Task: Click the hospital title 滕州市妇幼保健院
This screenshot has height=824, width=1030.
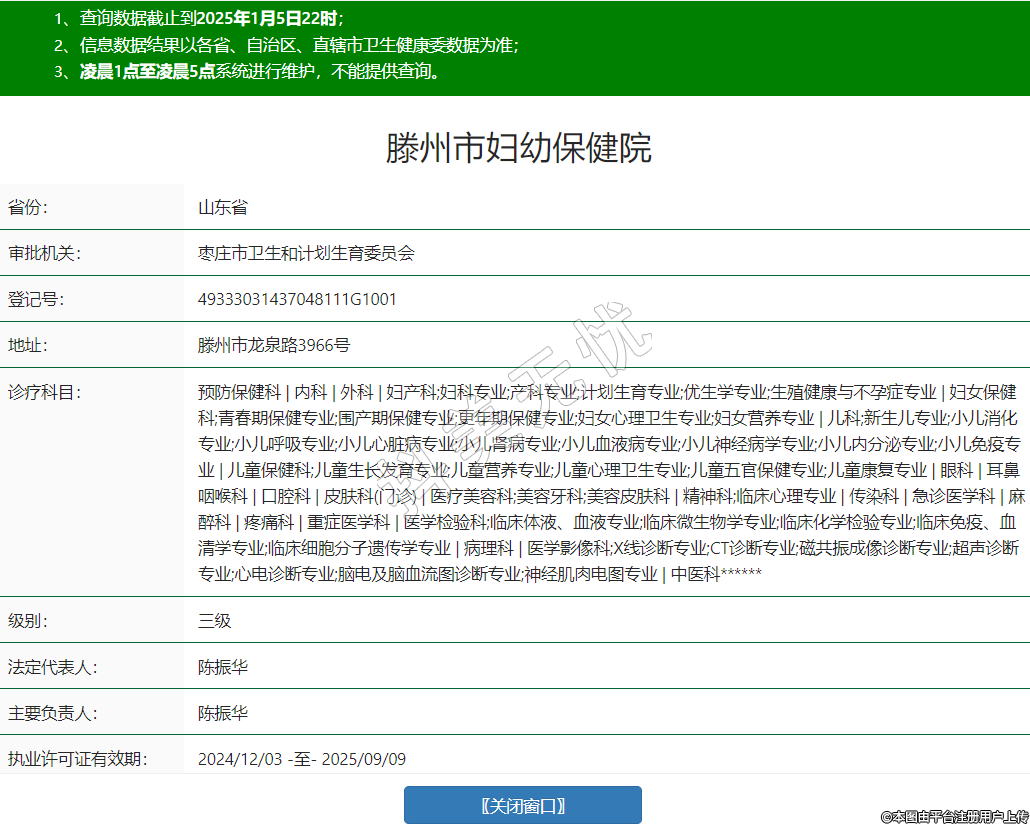Action: coord(518,148)
